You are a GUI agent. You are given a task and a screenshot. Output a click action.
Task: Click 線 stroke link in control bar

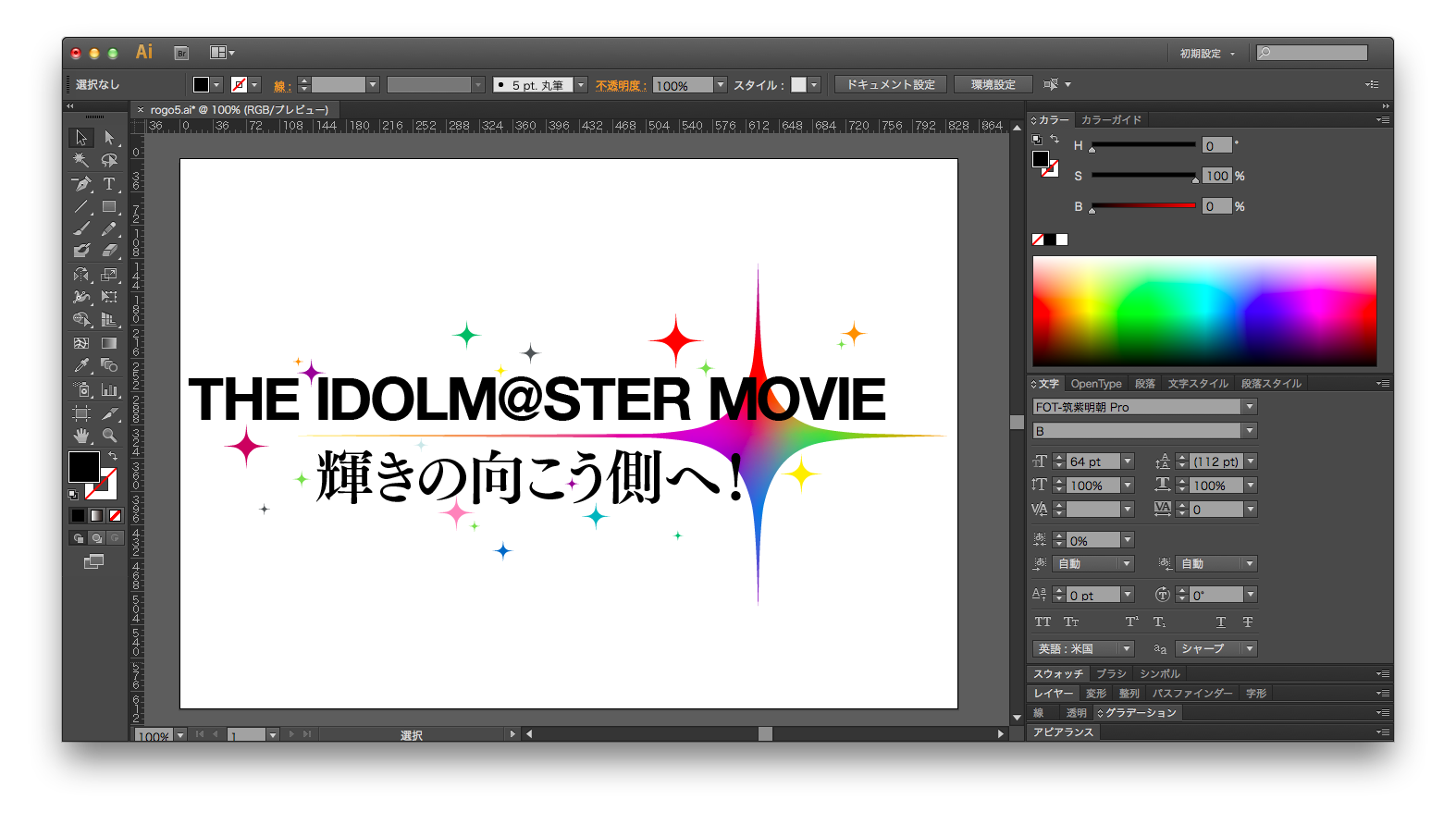pos(282,86)
